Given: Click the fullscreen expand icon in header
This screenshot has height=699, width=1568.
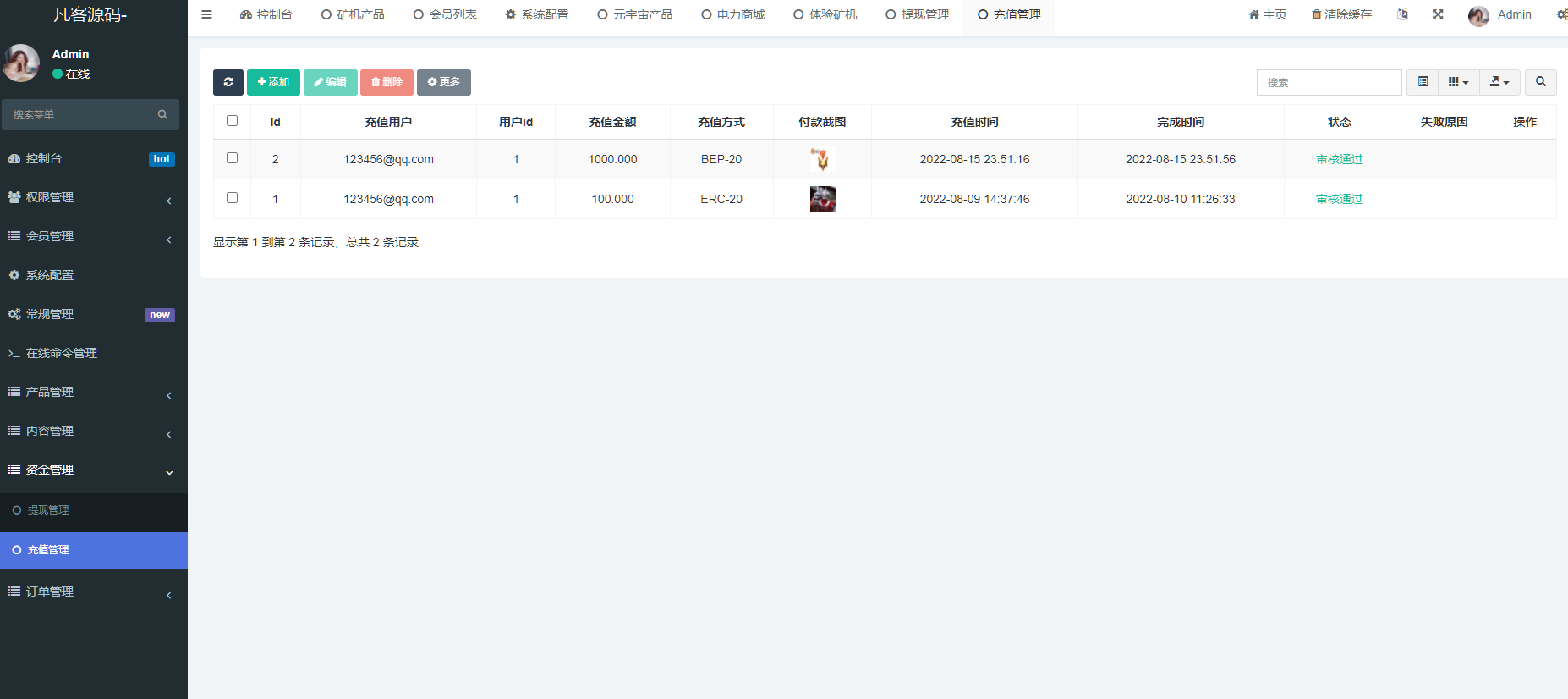Looking at the screenshot, I should (x=1438, y=14).
